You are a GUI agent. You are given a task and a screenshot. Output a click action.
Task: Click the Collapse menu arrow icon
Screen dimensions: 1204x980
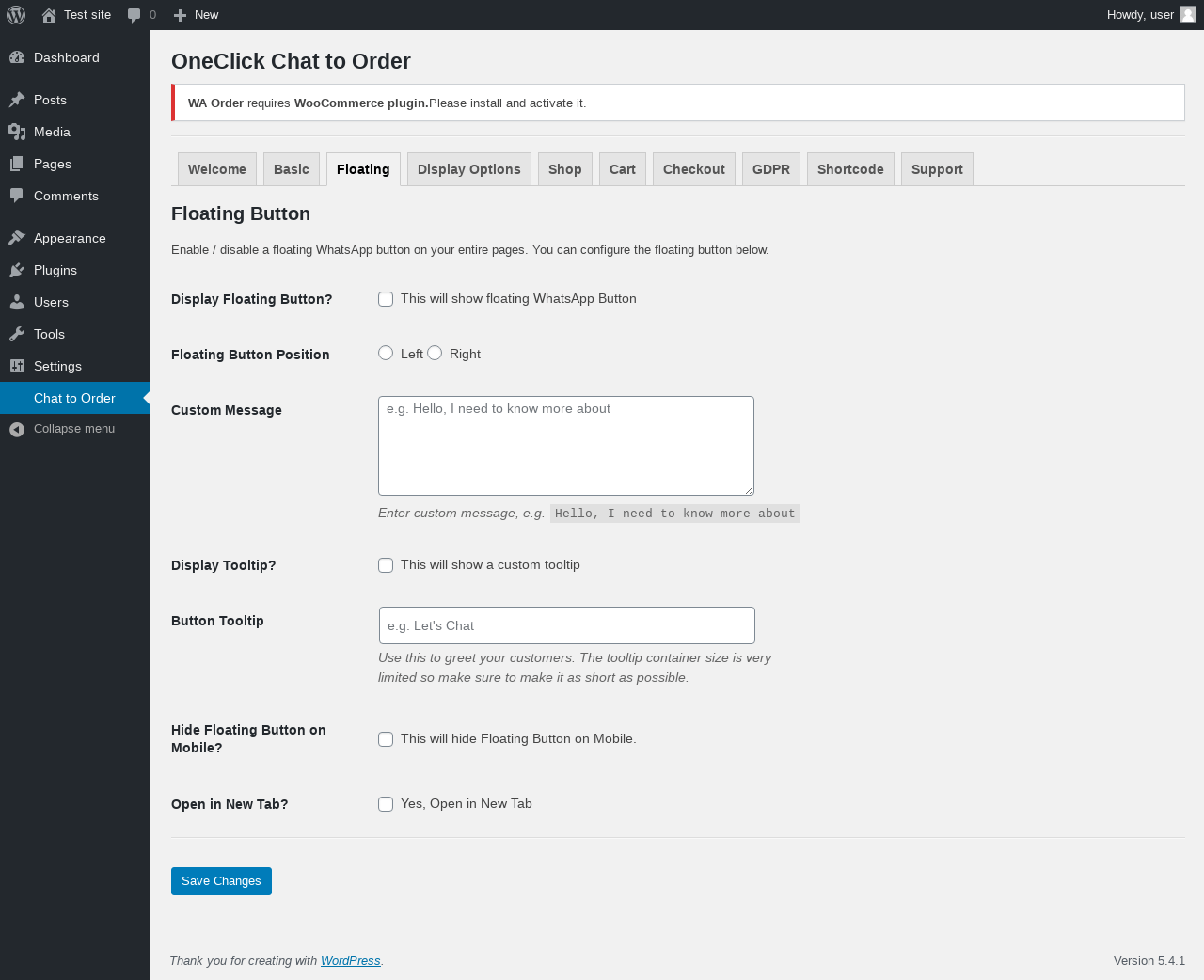tap(17, 429)
